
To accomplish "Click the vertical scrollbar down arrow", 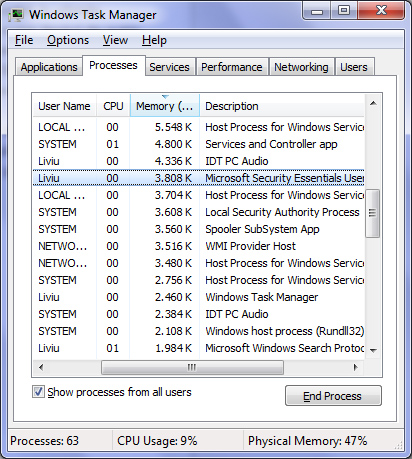I will coord(373,351).
